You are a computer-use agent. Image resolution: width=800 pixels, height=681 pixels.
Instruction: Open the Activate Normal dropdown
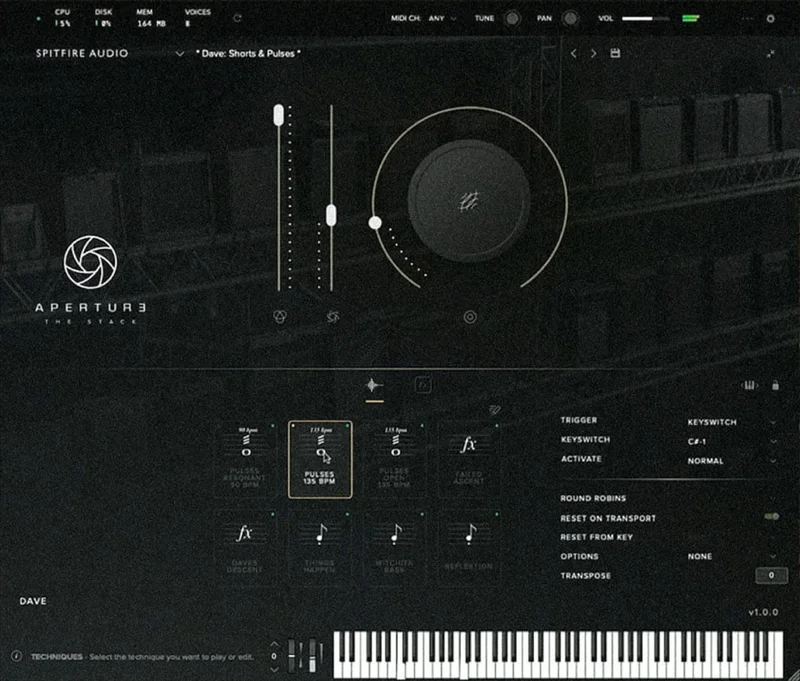(732, 461)
